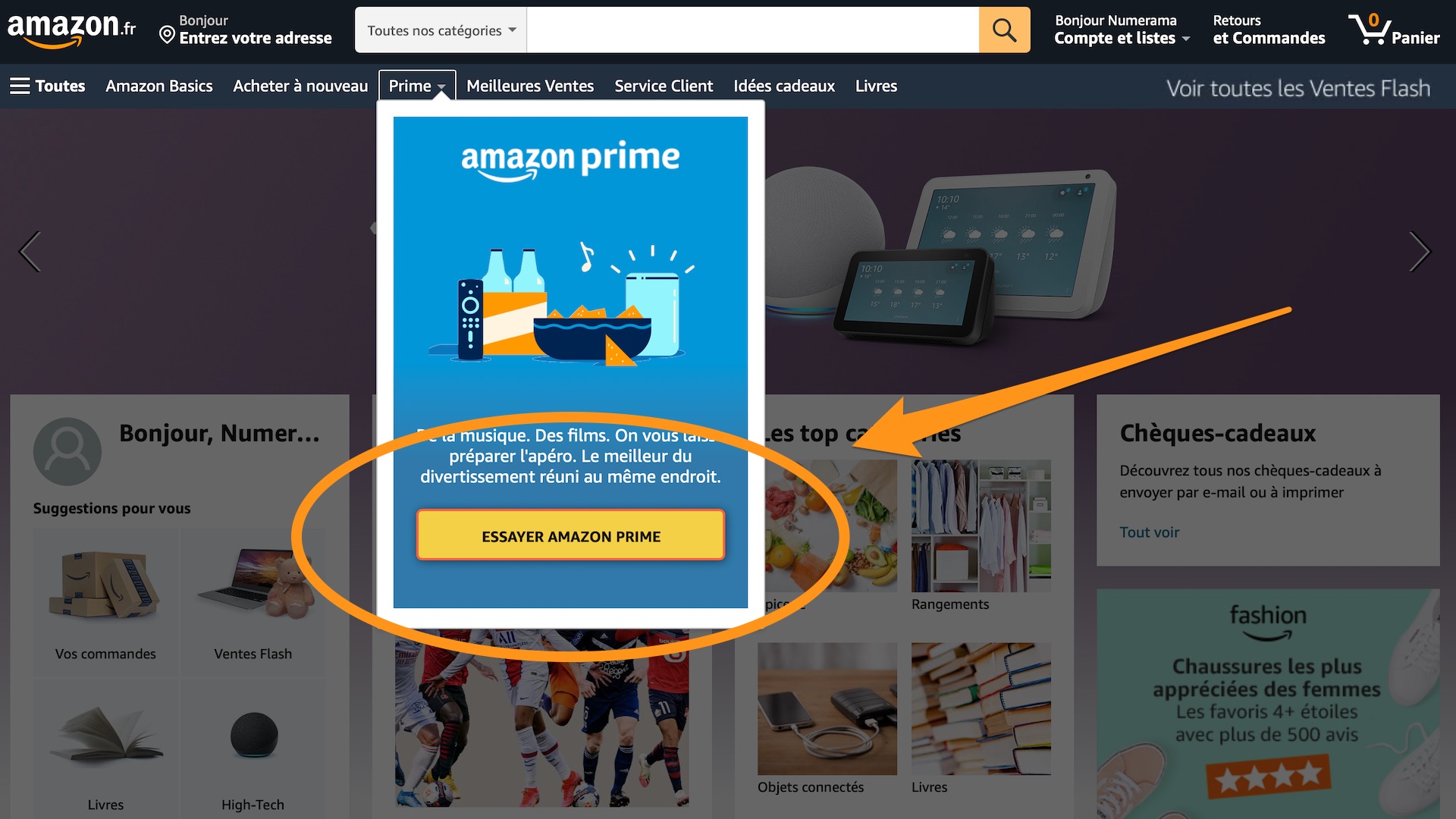Click the Amazon.fr logo
This screenshot has width=1456, height=819.
[72, 30]
